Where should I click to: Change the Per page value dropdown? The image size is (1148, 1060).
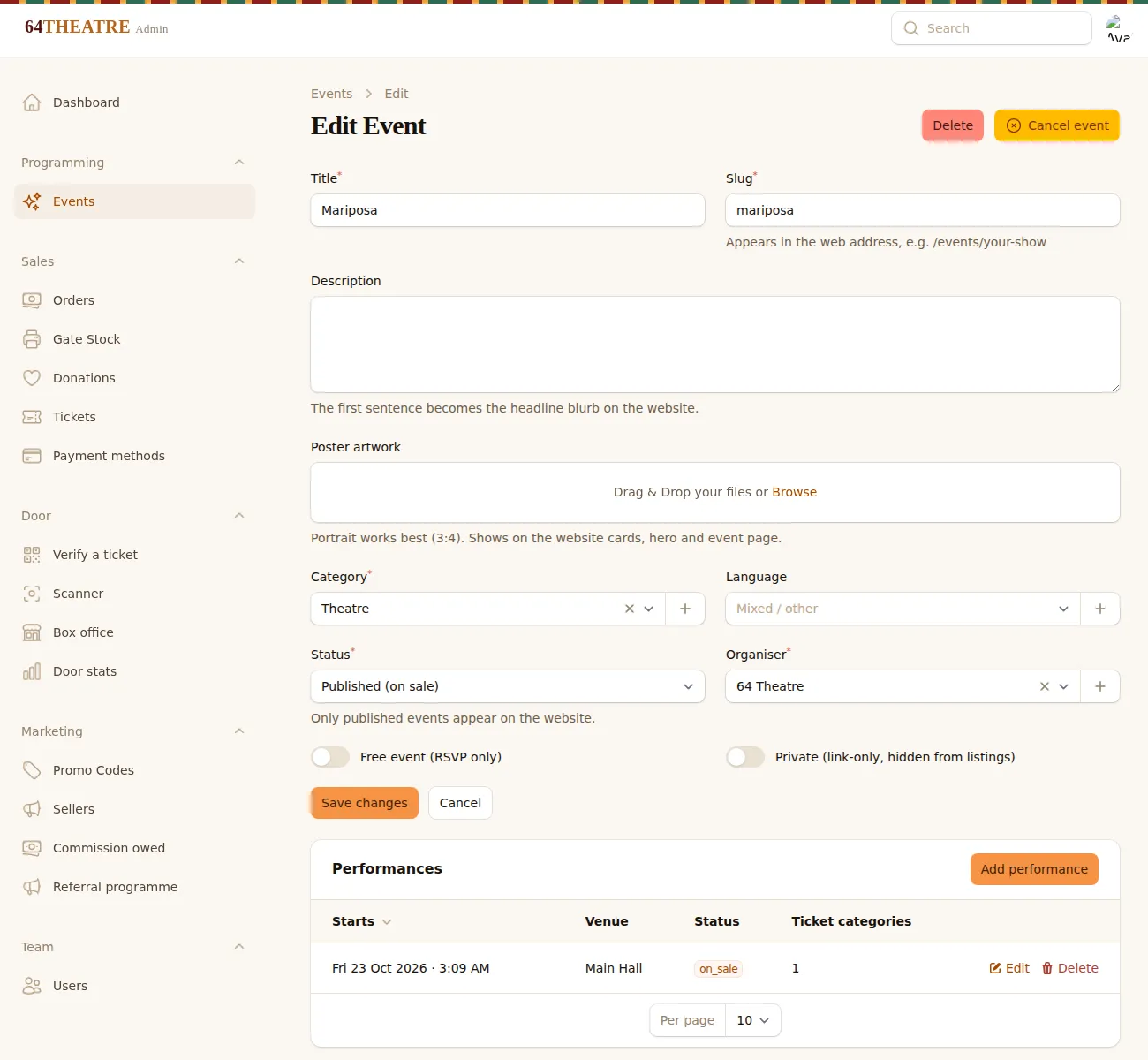pos(753,1020)
